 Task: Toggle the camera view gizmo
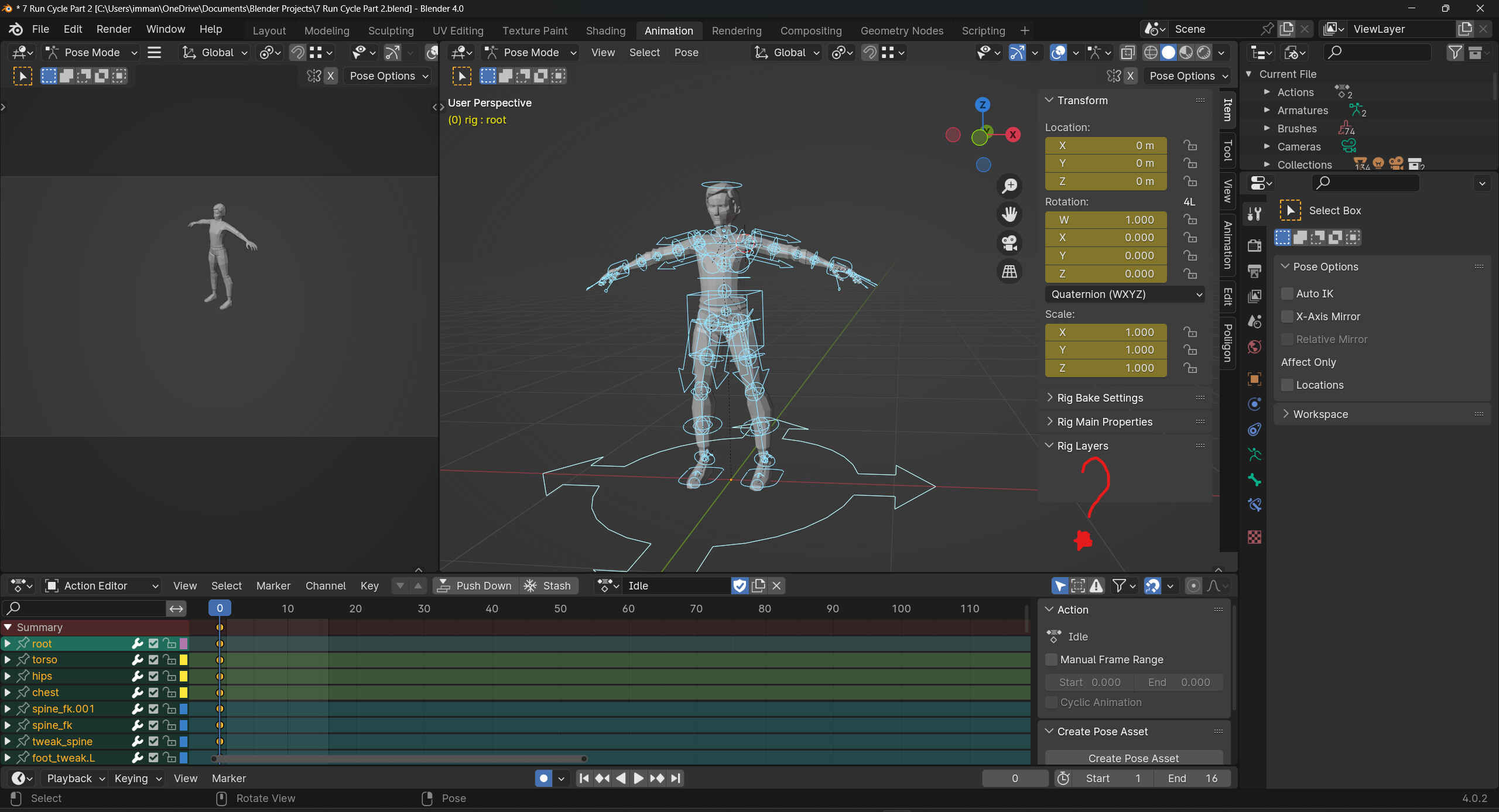pos(1009,243)
